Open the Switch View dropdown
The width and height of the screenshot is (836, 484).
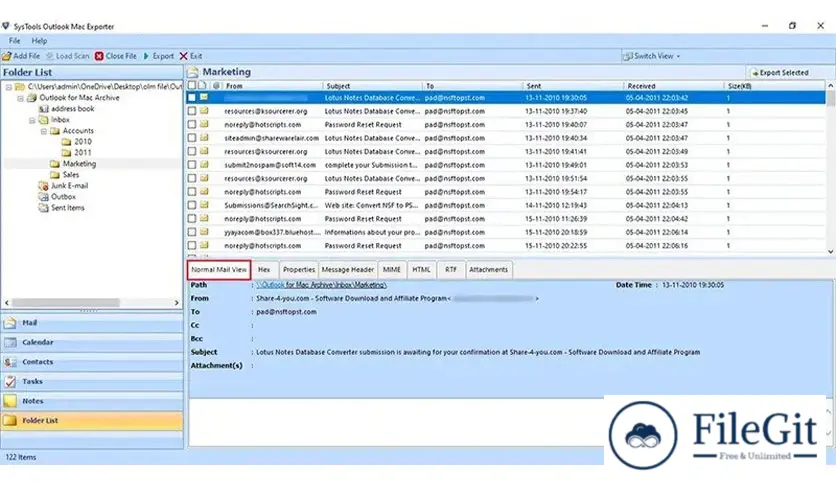[678, 56]
